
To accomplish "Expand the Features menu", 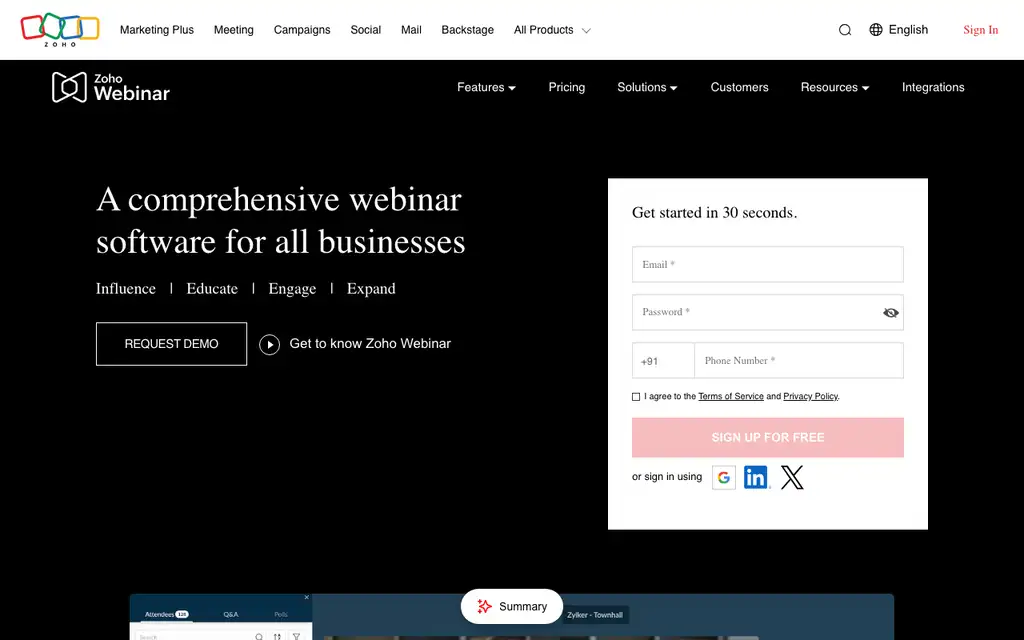I will tap(487, 88).
